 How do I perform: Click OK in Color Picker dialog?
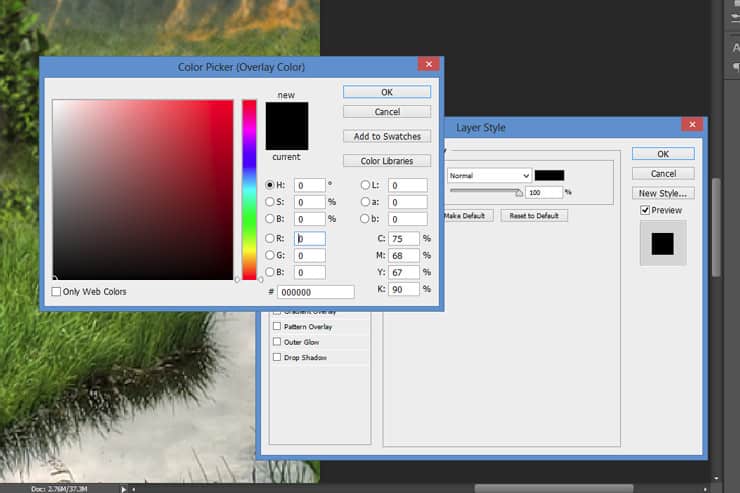coord(387,92)
